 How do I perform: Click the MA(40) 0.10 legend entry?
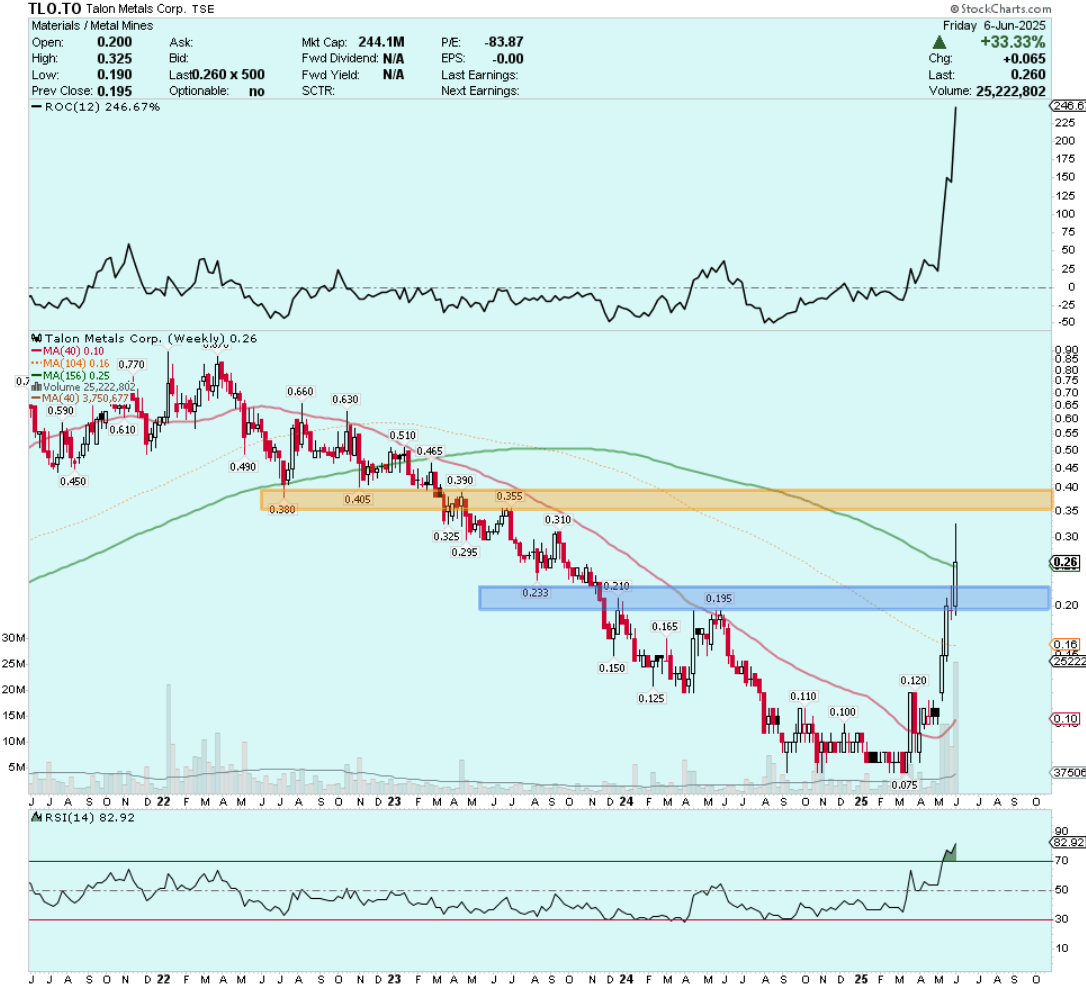click(73, 351)
